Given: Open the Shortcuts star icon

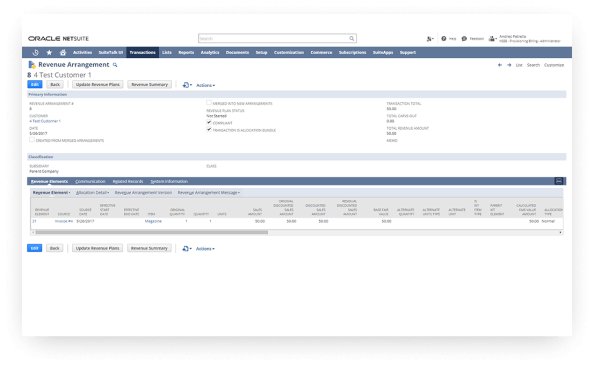Looking at the screenshot, I should coord(49,53).
